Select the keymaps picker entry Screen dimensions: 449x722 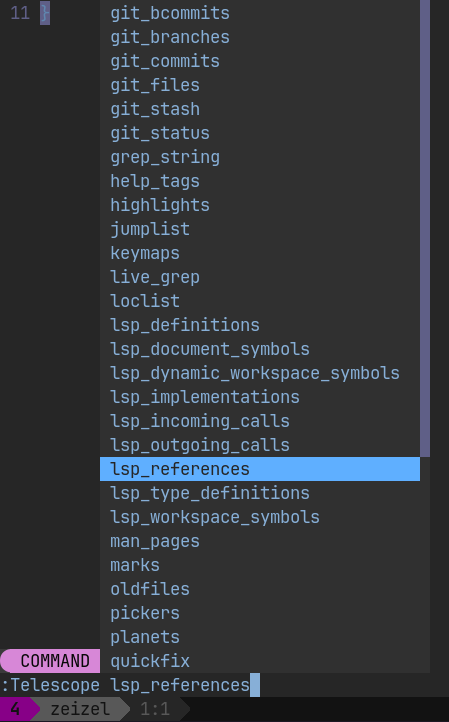260,253
